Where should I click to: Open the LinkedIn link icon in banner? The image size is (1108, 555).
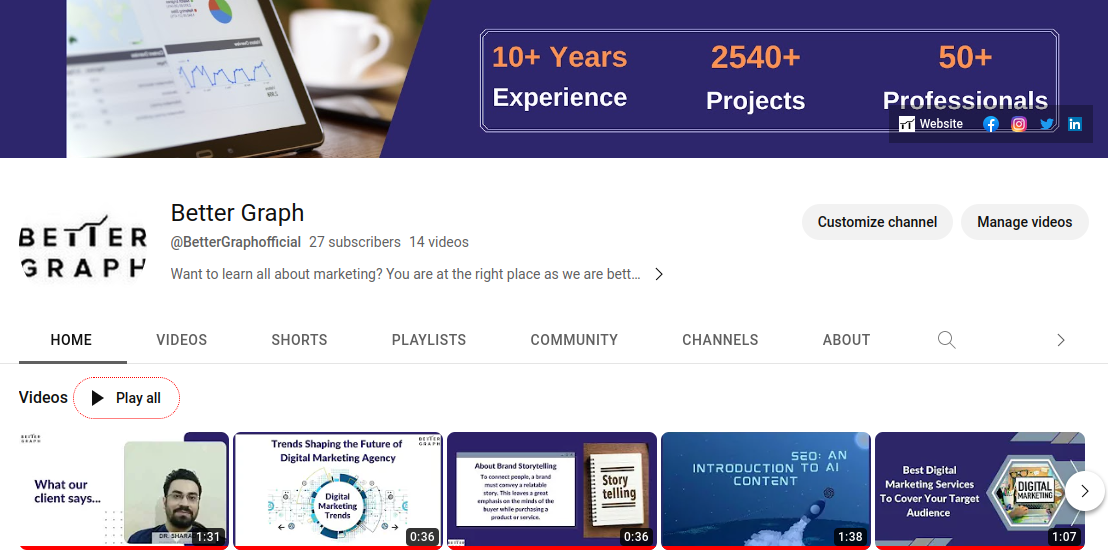click(x=1075, y=124)
